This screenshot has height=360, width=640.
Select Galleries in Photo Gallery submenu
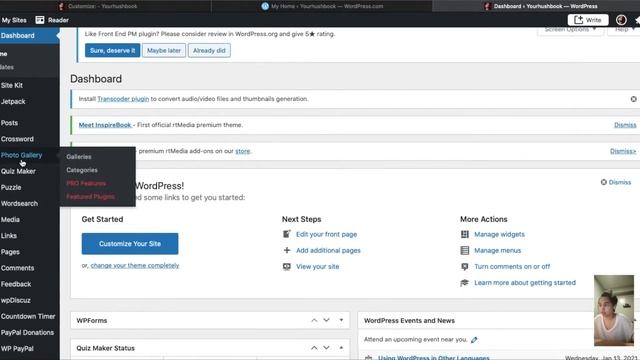pos(79,157)
